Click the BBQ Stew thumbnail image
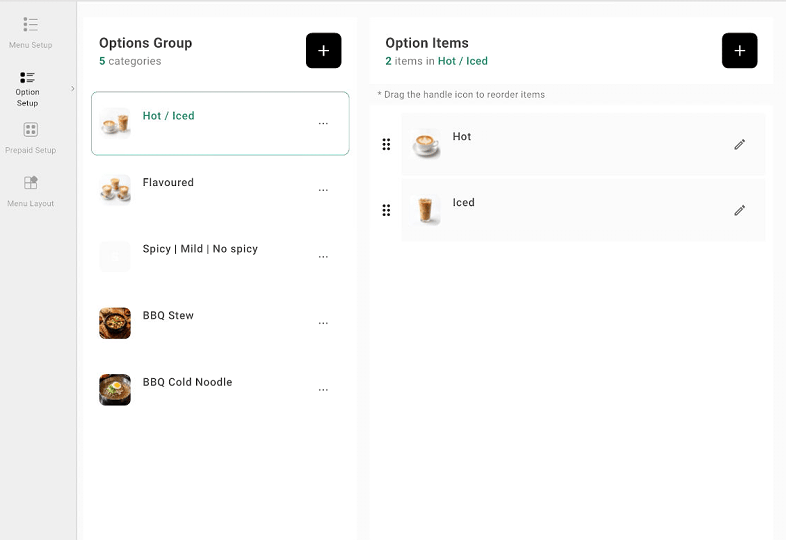Viewport: 786px width, 540px height. click(115, 323)
